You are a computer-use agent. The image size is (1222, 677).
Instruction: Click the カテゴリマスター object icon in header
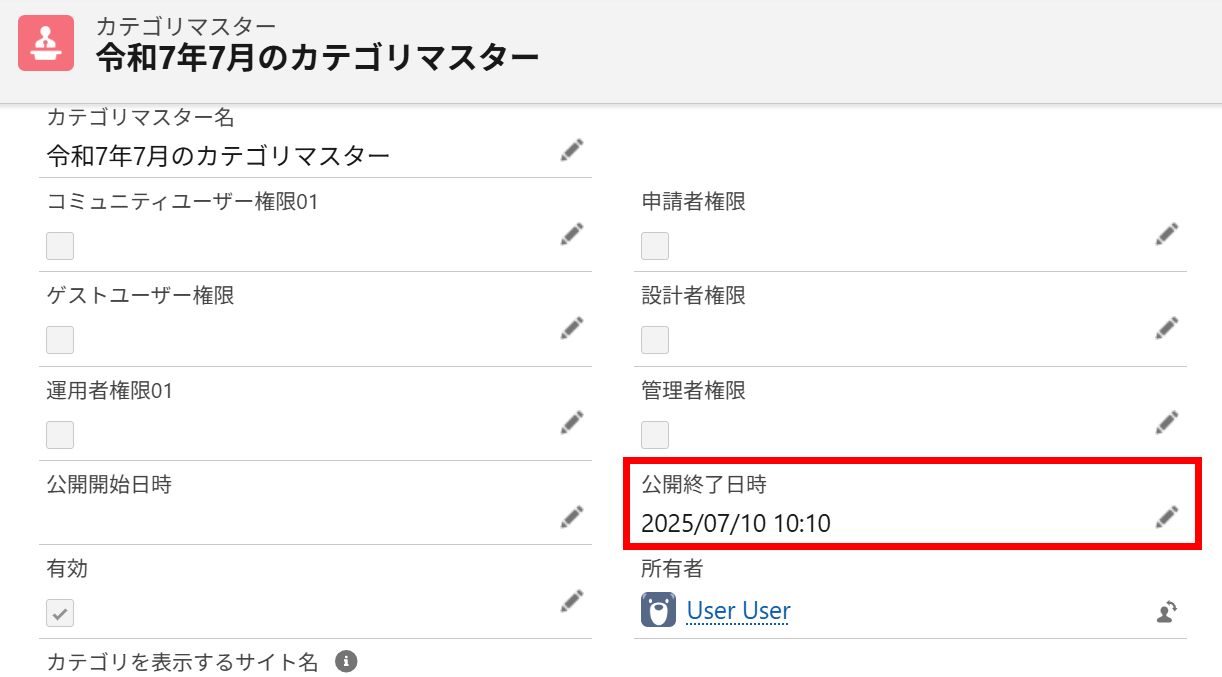click(x=42, y=42)
